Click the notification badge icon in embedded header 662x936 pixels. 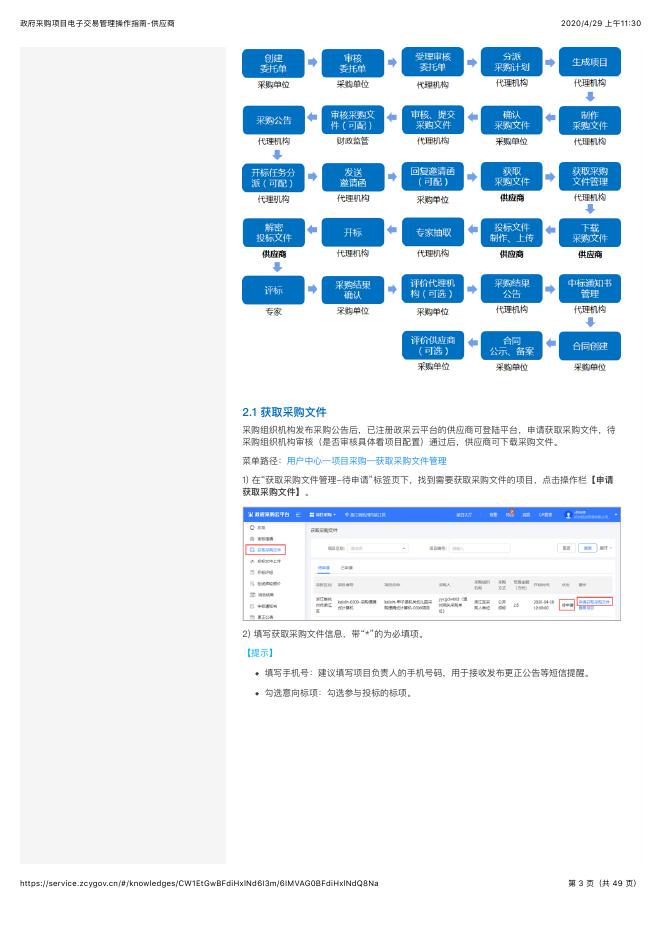pyautogui.click(x=510, y=514)
